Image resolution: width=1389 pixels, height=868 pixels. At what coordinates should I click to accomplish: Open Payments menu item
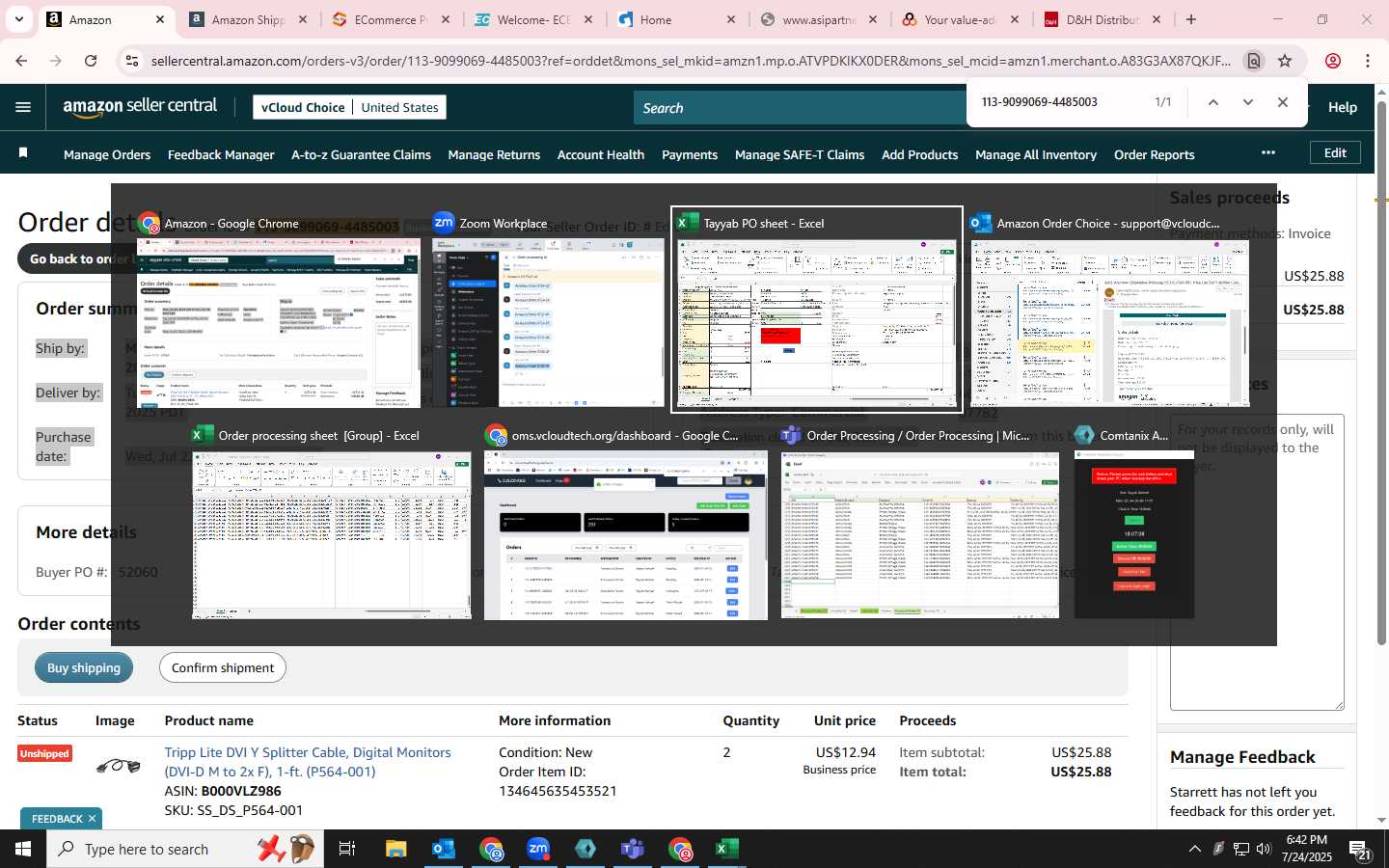click(x=690, y=154)
